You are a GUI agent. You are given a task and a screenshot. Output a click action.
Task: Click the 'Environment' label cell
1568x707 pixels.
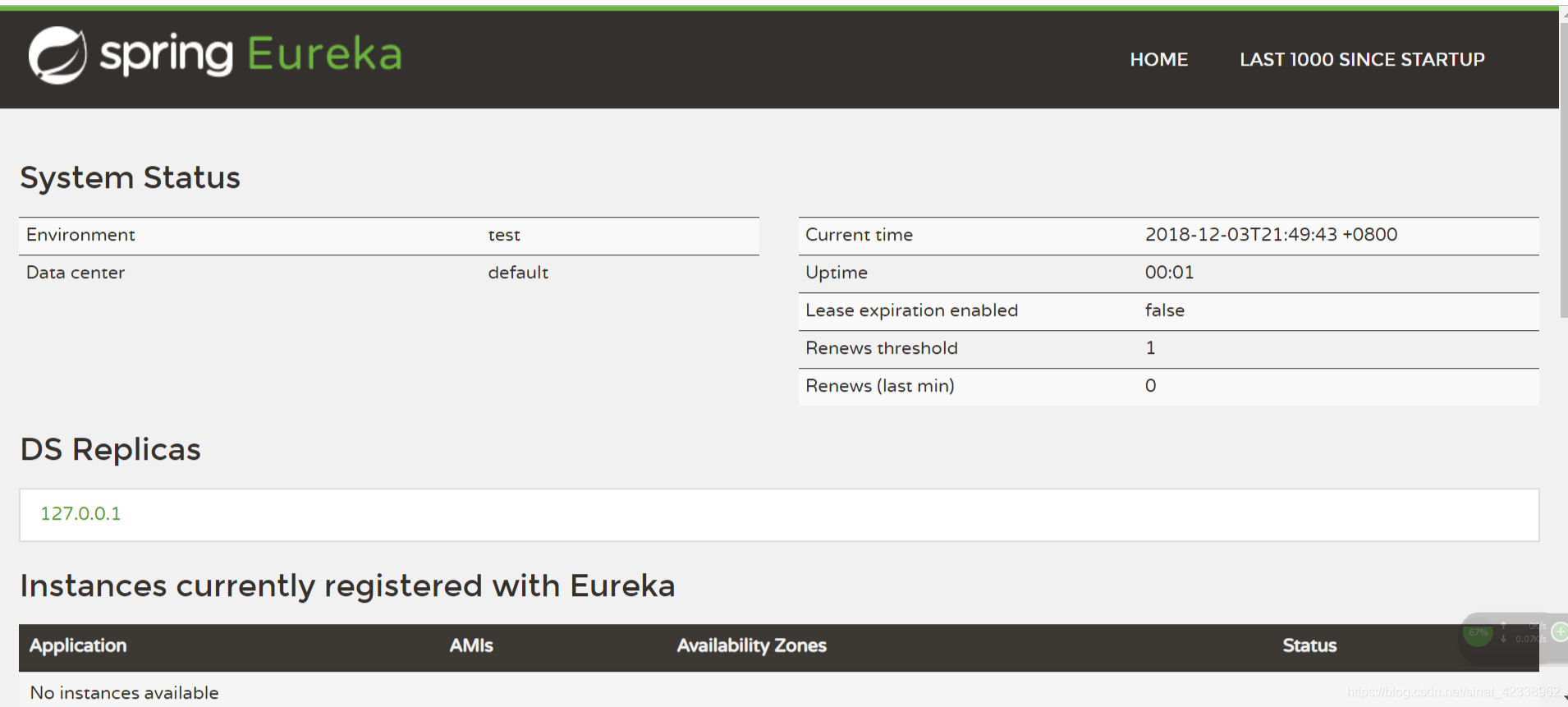coord(80,235)
